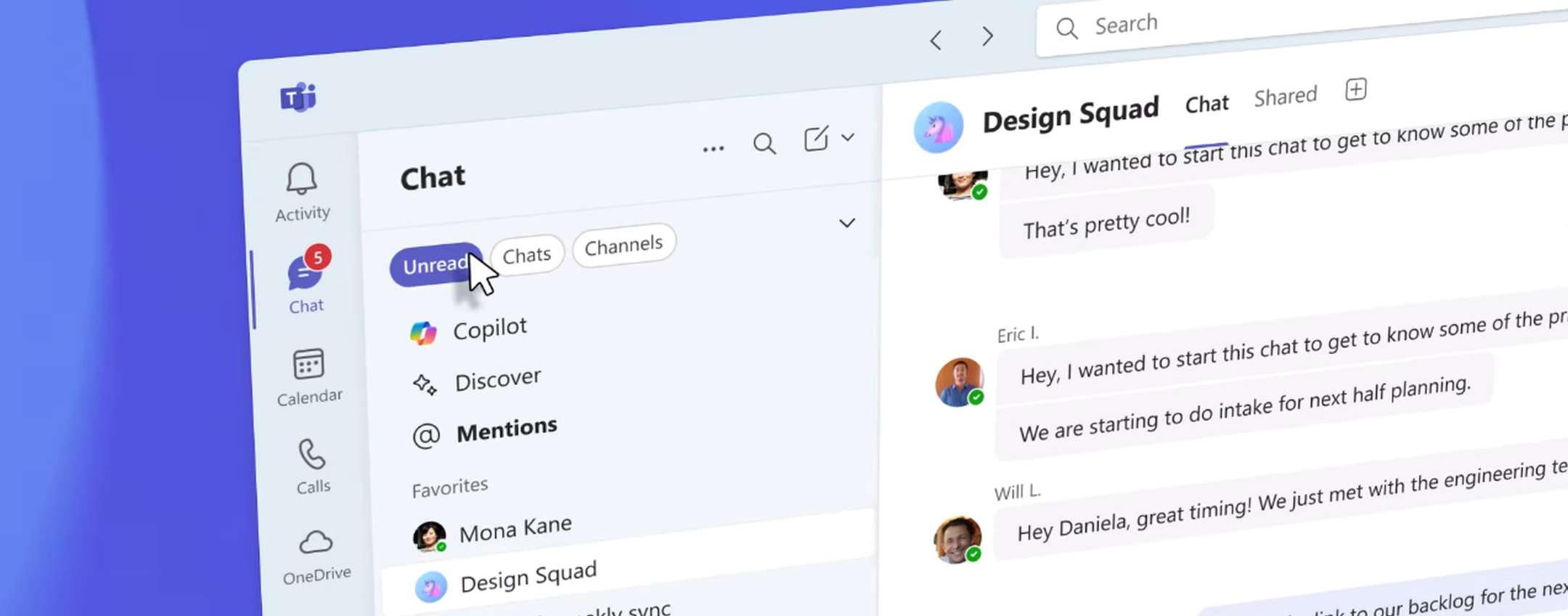This screenshot has height=616, width=1568.
Task: Toggle the Chats filter pill
Action: 527,255
